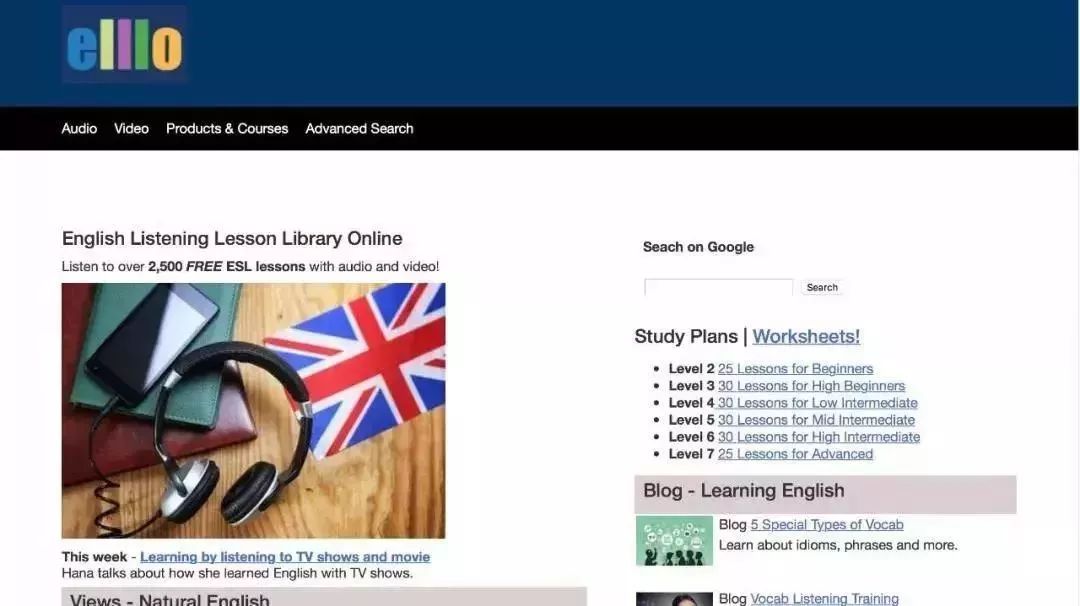Open 30 Lessons for High Intermediate
Screen dimensions: 1080x606
click(820, 436)
